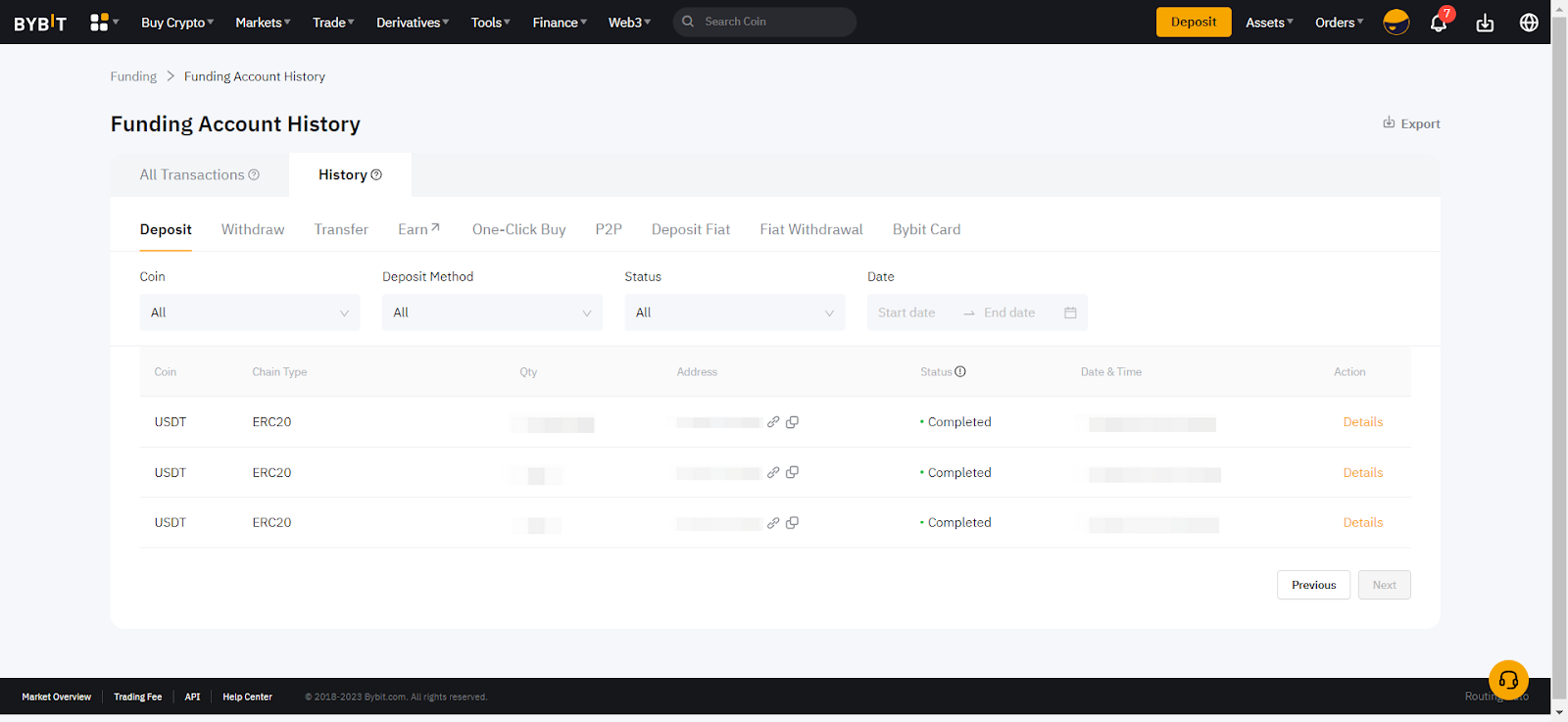Image resolution: width=1568 pixels, height=722 pixels.
Task: Copy address icon in first USDT row
Action: point(792,422)
